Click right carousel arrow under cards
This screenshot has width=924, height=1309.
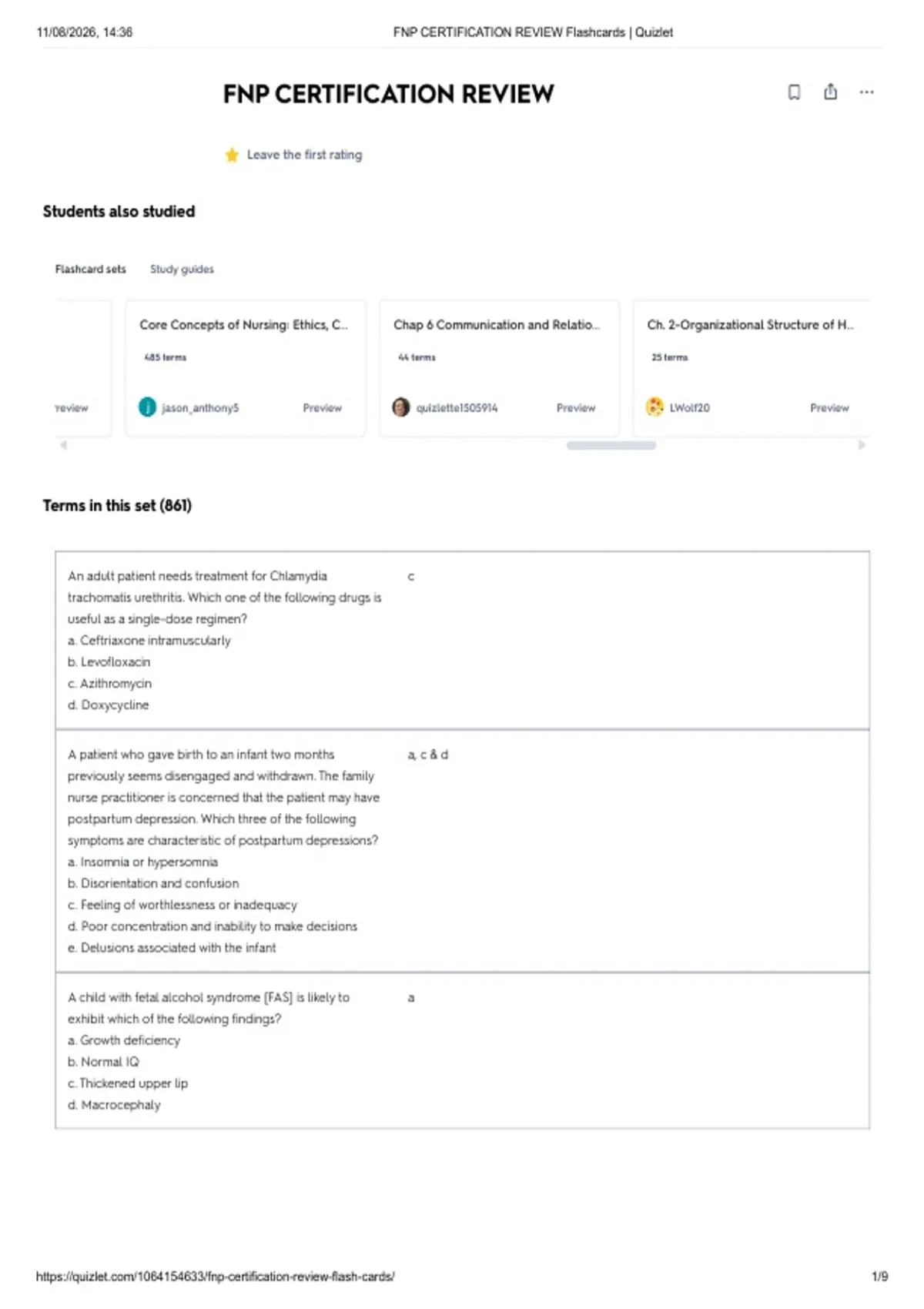pyautogui.click(x=862, y=445)
